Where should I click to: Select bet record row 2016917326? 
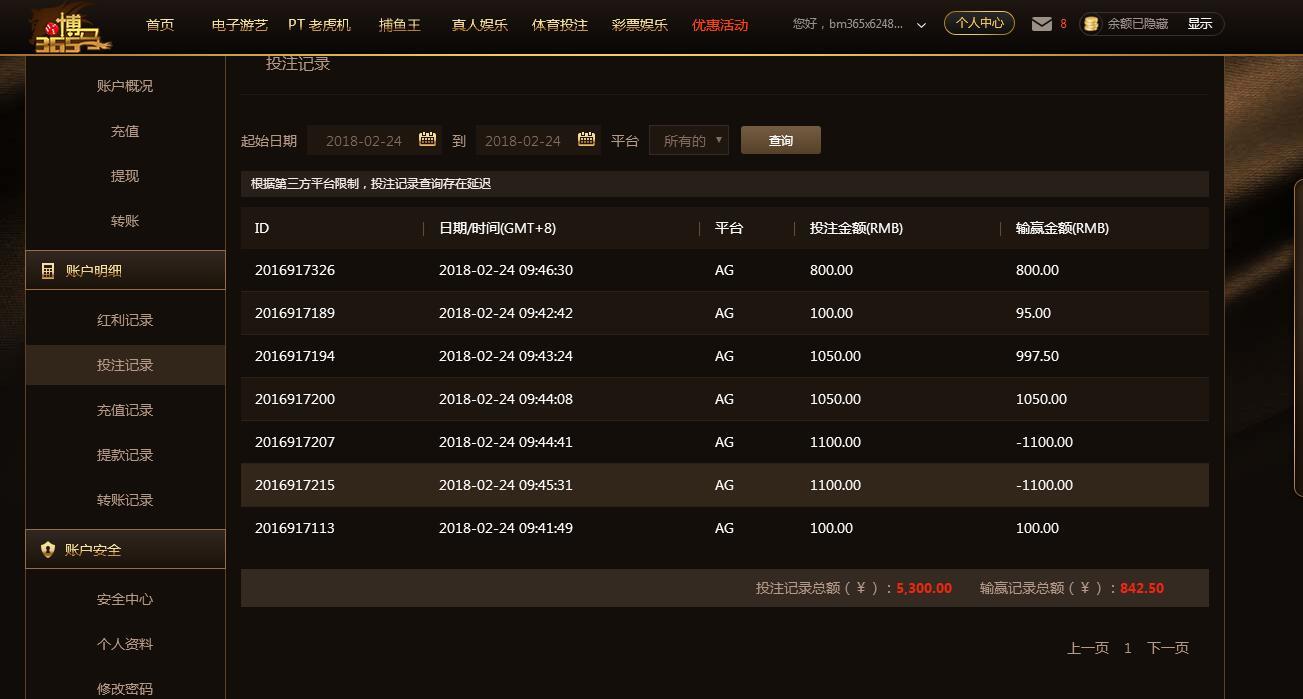pos(724,270)
